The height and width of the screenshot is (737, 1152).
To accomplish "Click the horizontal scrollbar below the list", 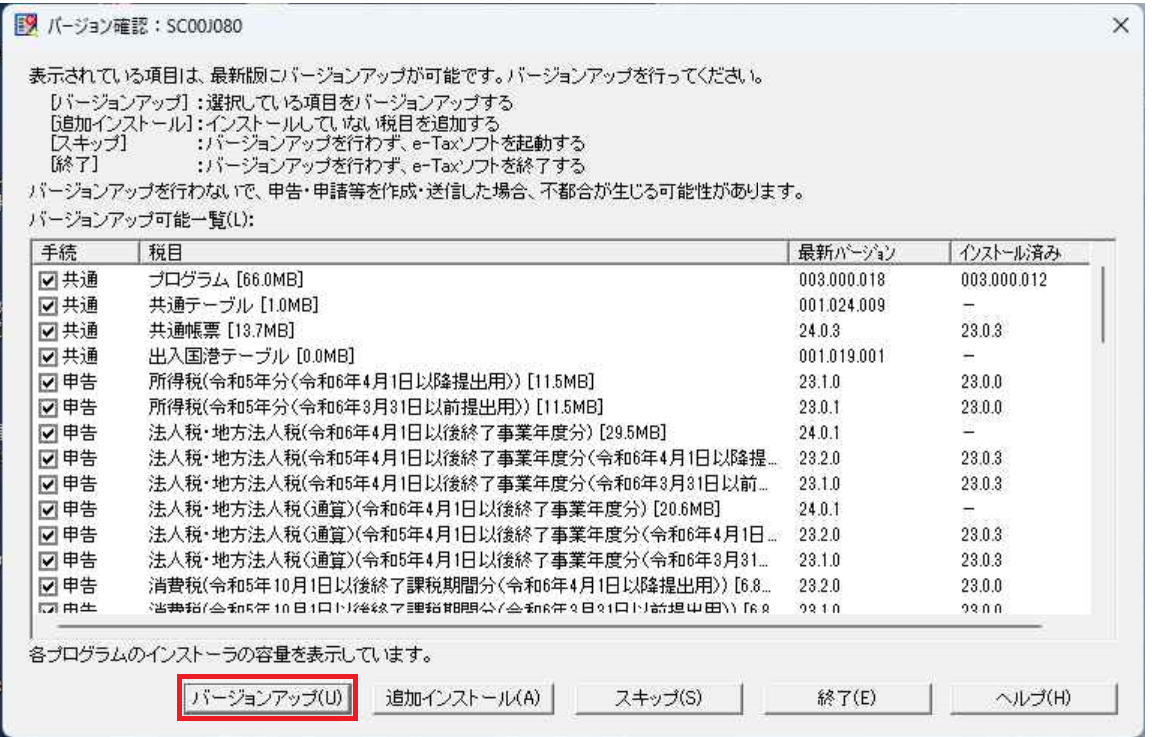I will pyautogui.click(x=540, y=626).
